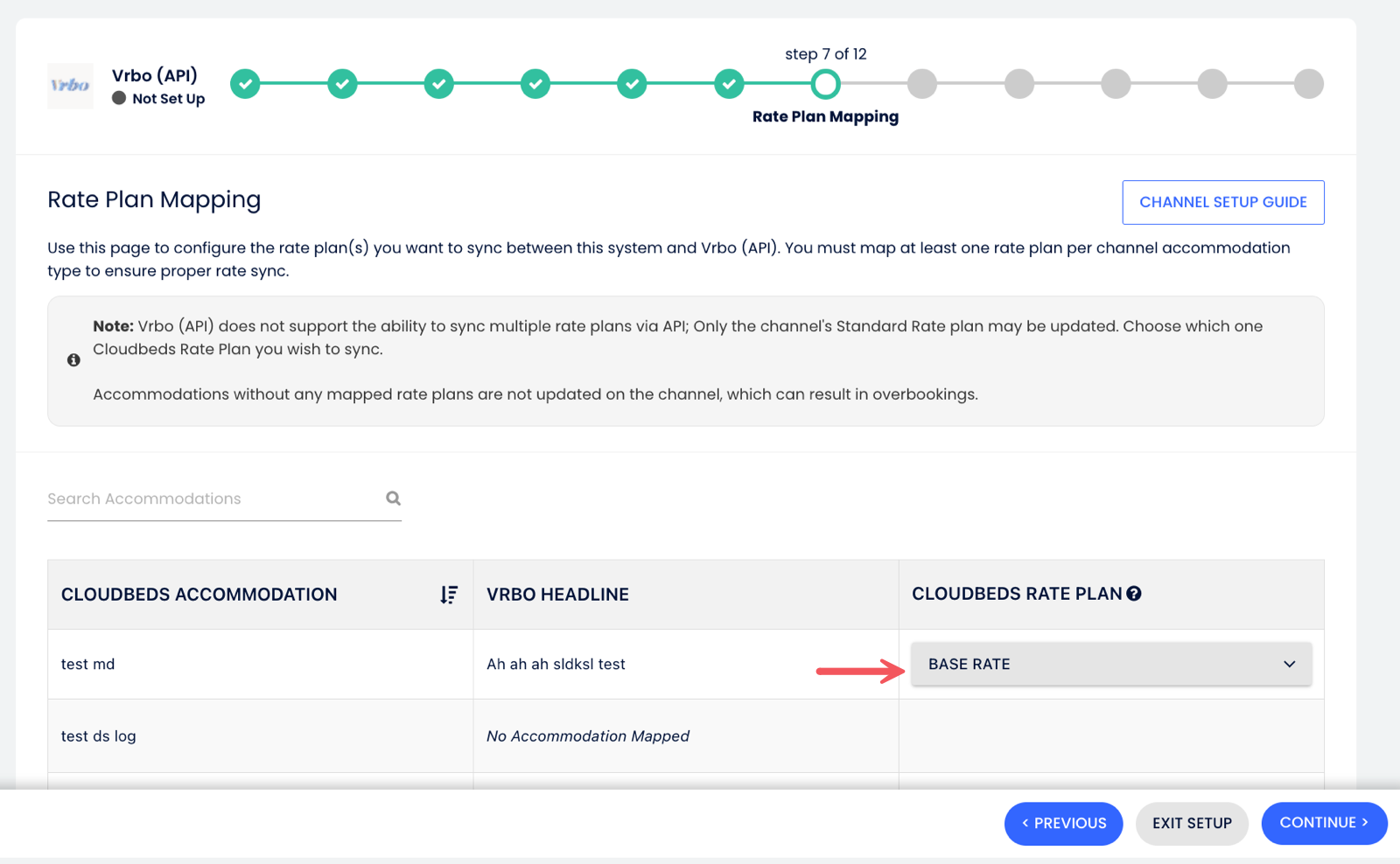Click Exit Setup
The width and height of the screenshot is (1400, 864).
pos(1192,823)
